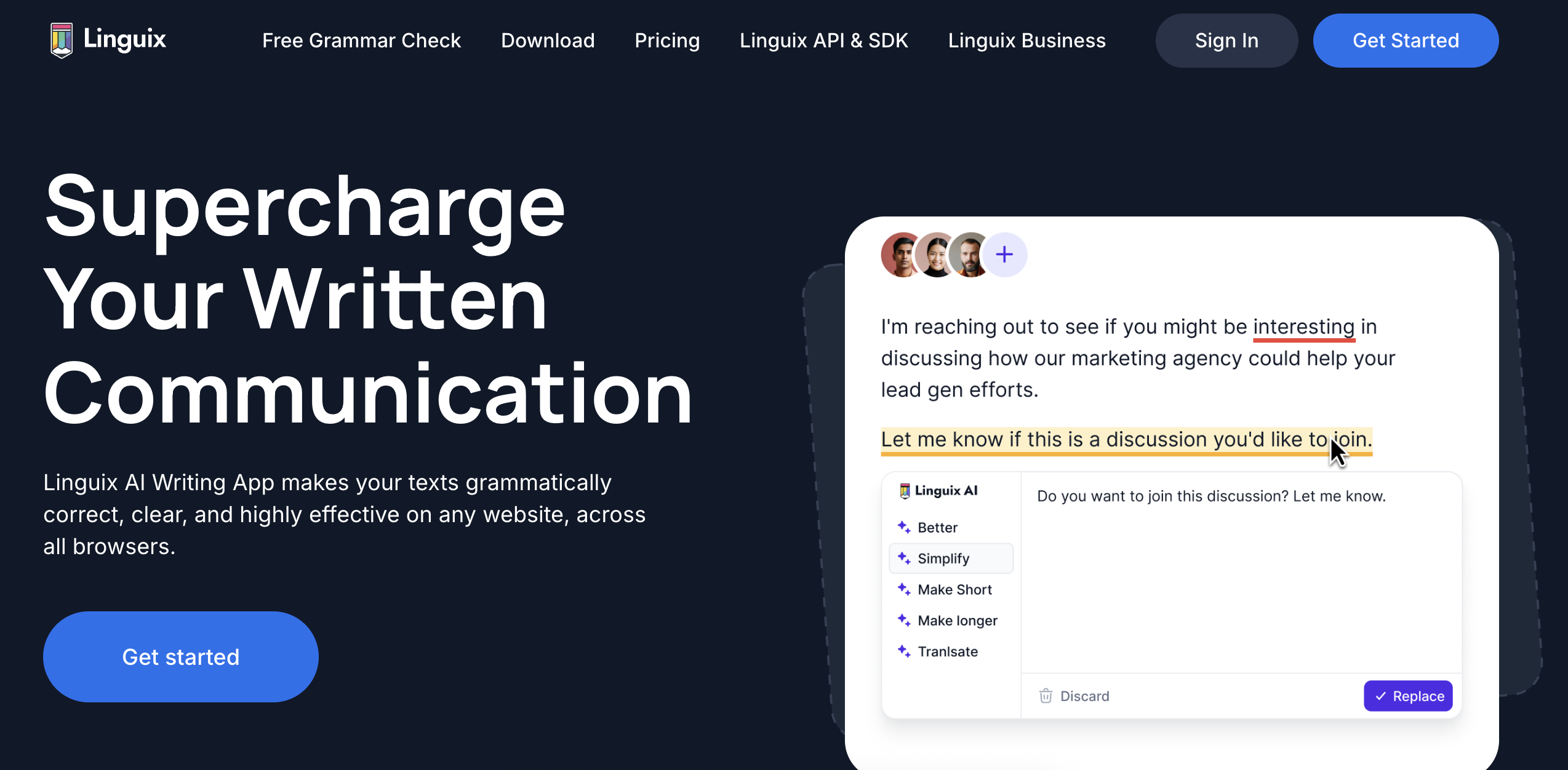Click the blue Get started button
The image size is (1568, 770).
(x=180, y=656)
